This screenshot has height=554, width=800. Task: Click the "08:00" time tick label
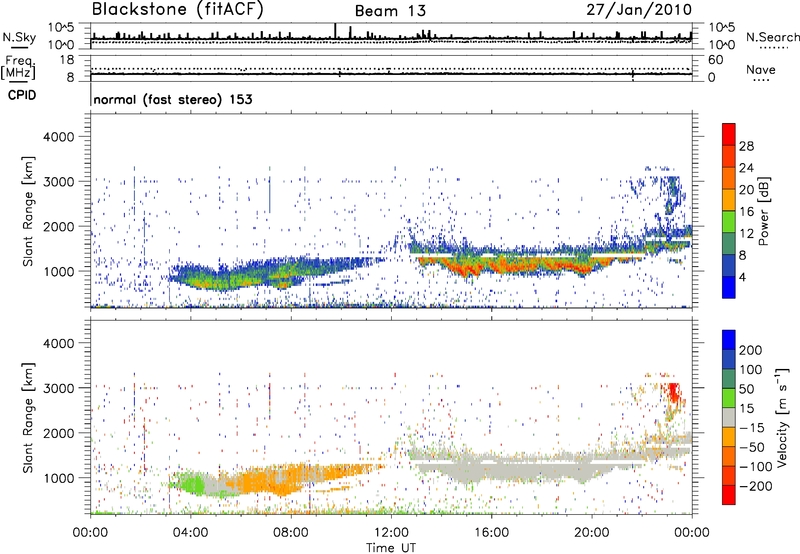290,533
